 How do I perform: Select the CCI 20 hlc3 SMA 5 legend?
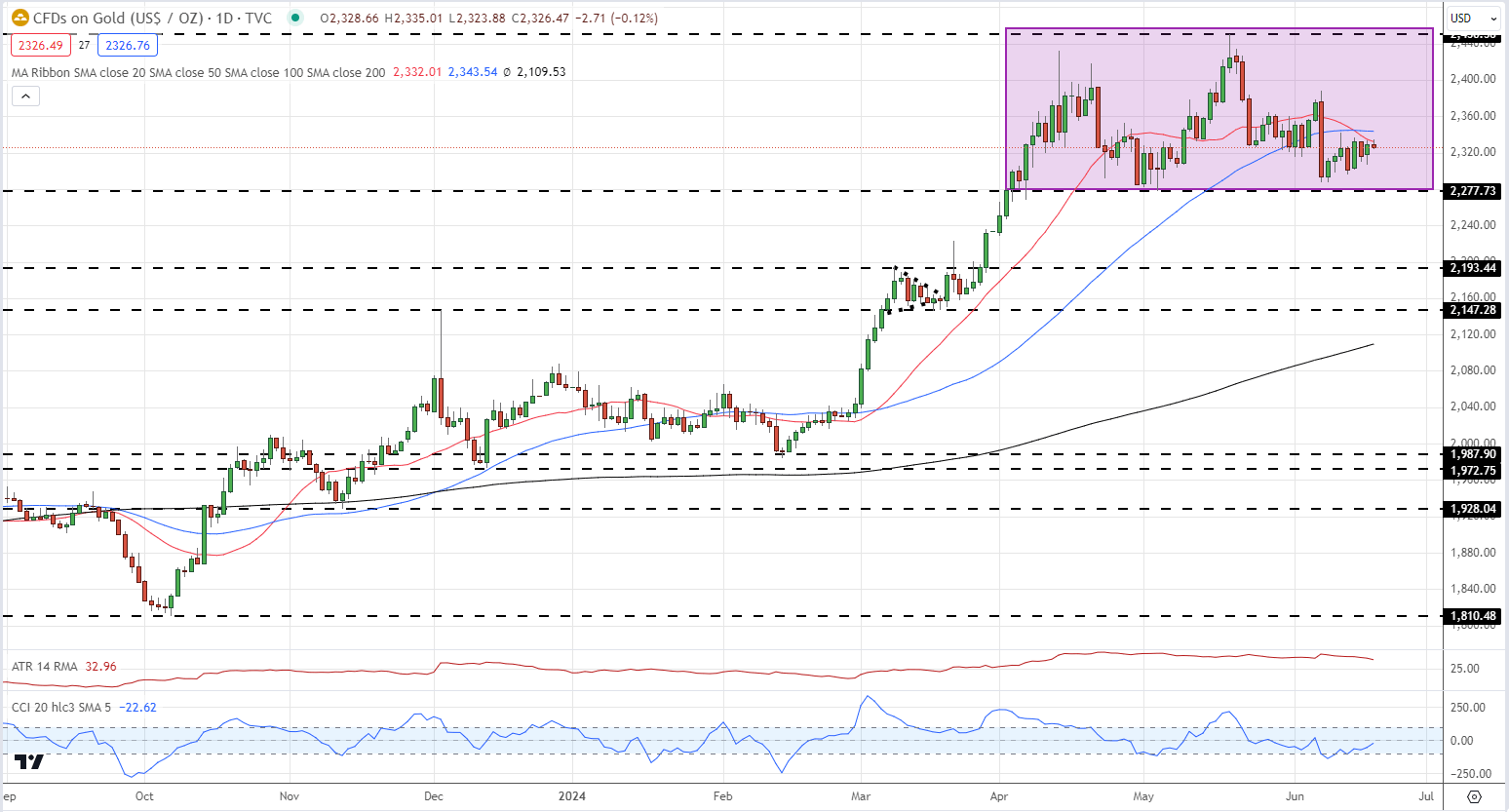coord(61,708)
